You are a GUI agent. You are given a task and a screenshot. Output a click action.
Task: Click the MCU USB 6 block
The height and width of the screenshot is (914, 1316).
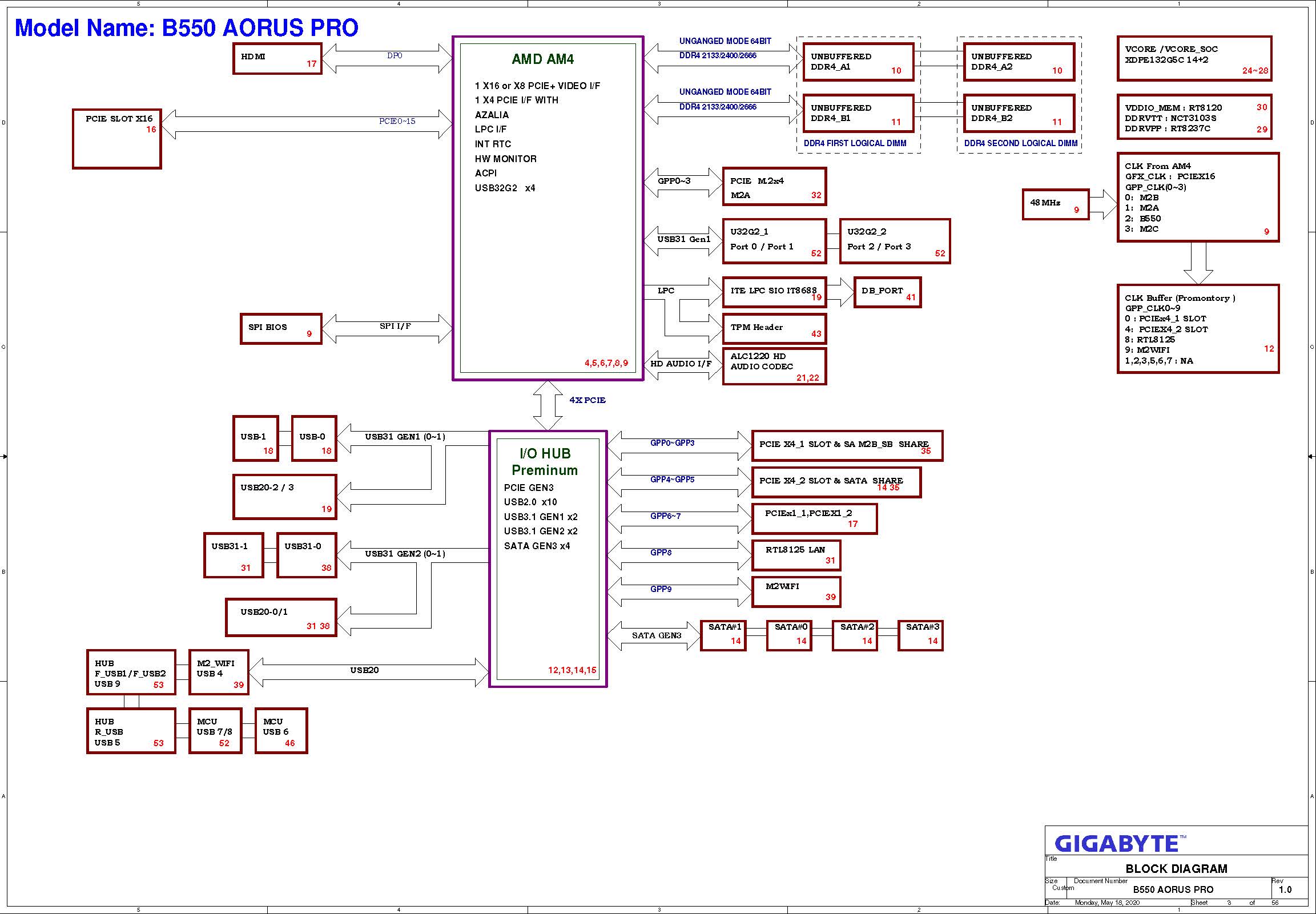click(x=281, y=731)
